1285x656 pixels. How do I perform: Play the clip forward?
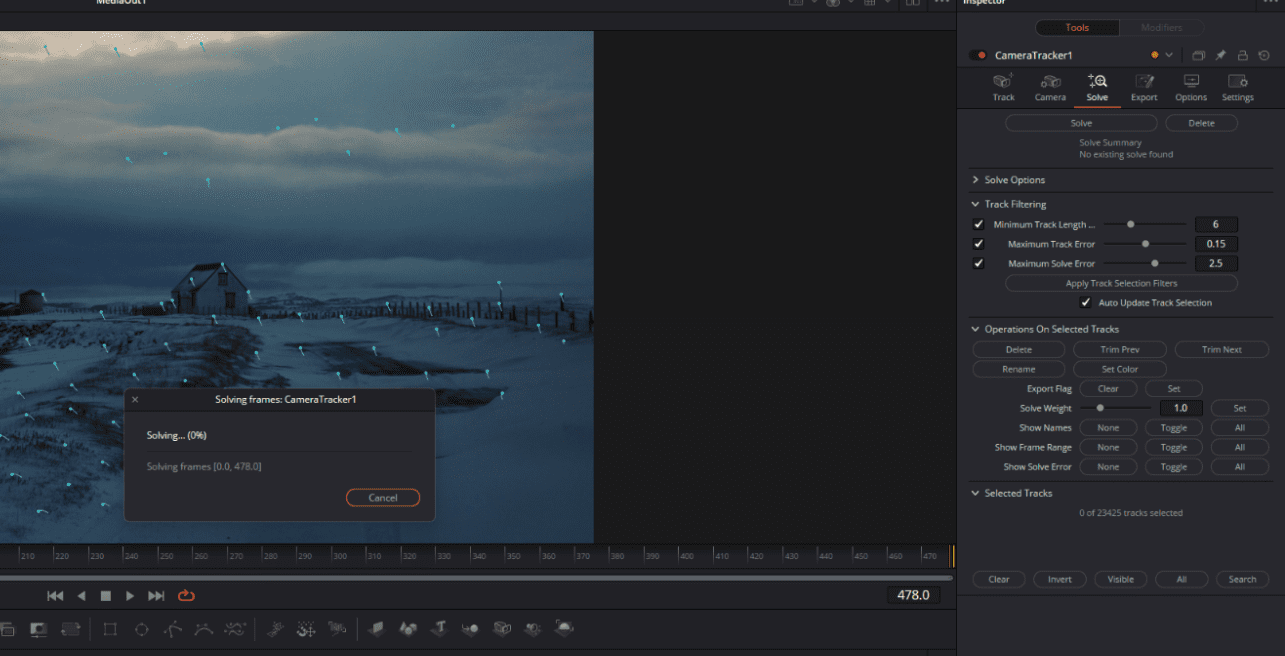point(130,596)
